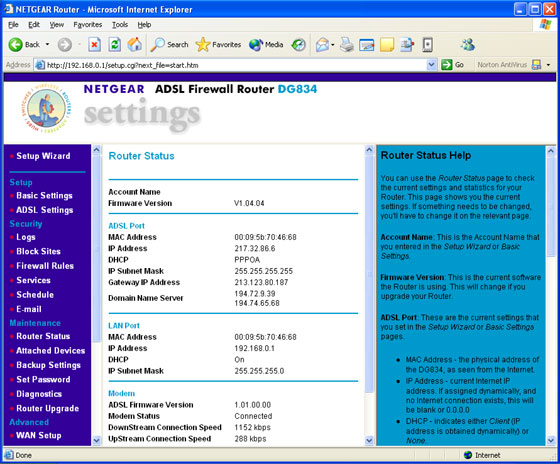Click the Back navigation arrow icon

click(15, 45)
